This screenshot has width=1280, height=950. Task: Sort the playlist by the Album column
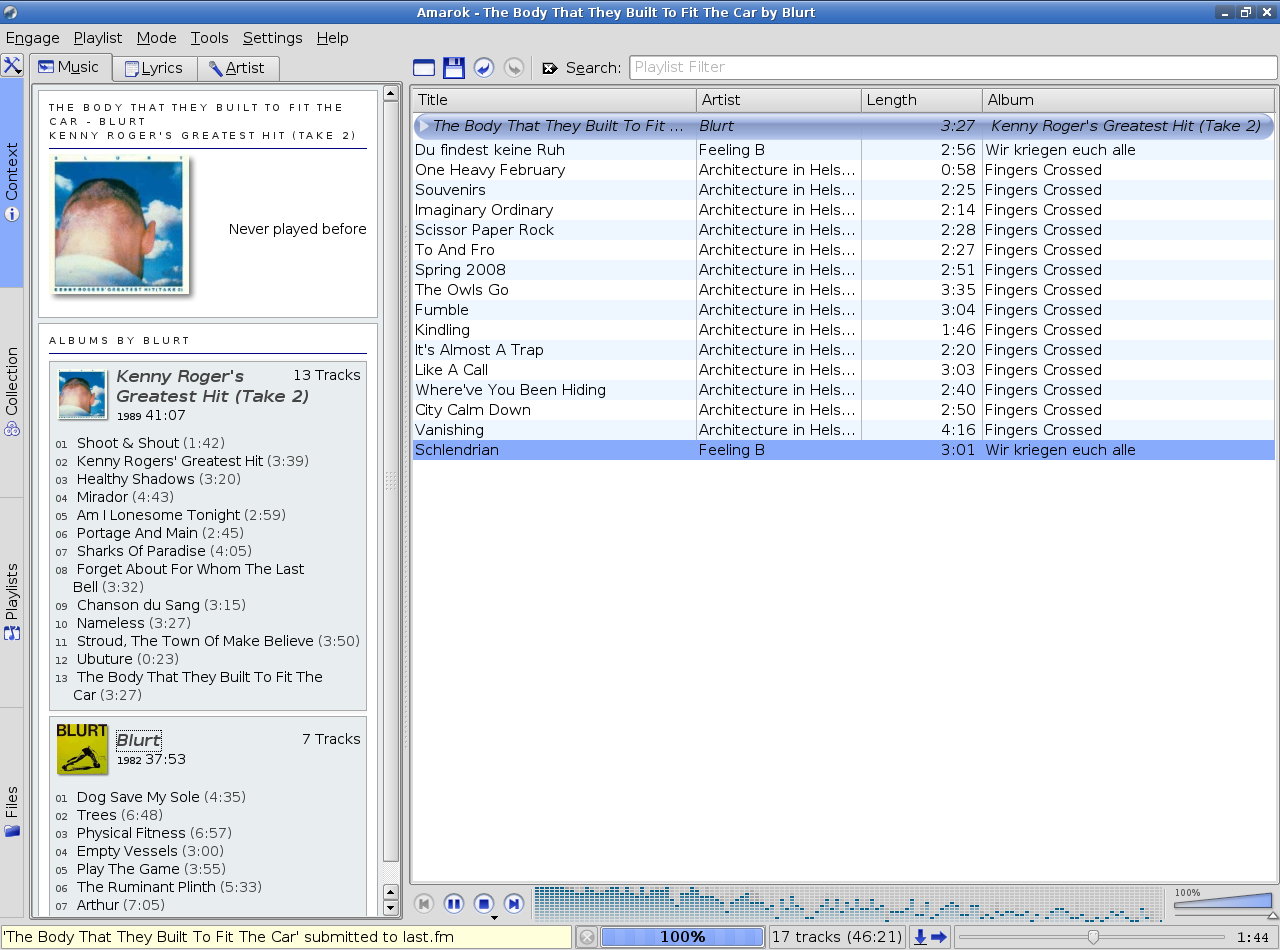(x=1129, y=100)
